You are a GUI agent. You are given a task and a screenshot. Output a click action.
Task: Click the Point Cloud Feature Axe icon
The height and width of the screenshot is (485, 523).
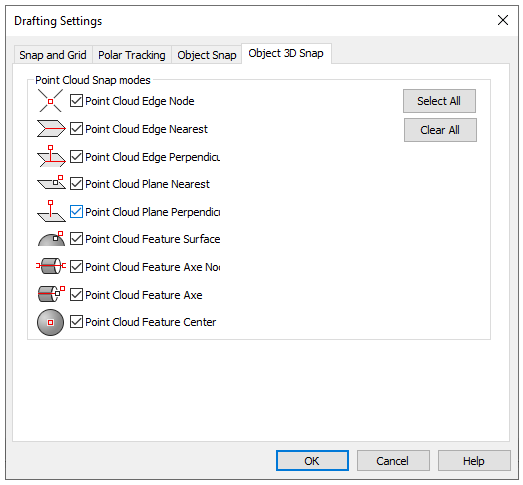[x=51, y=294]
